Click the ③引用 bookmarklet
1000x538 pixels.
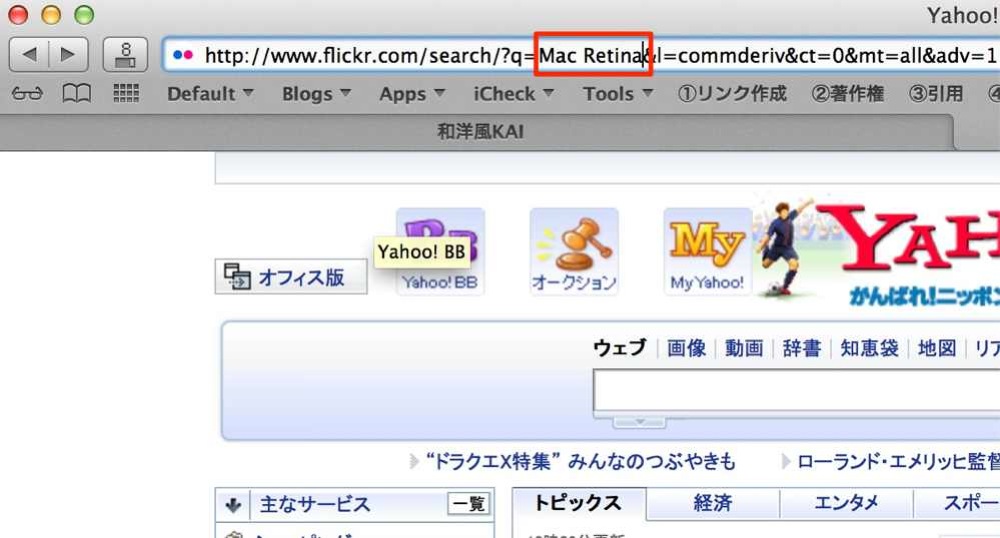point(936,94)
